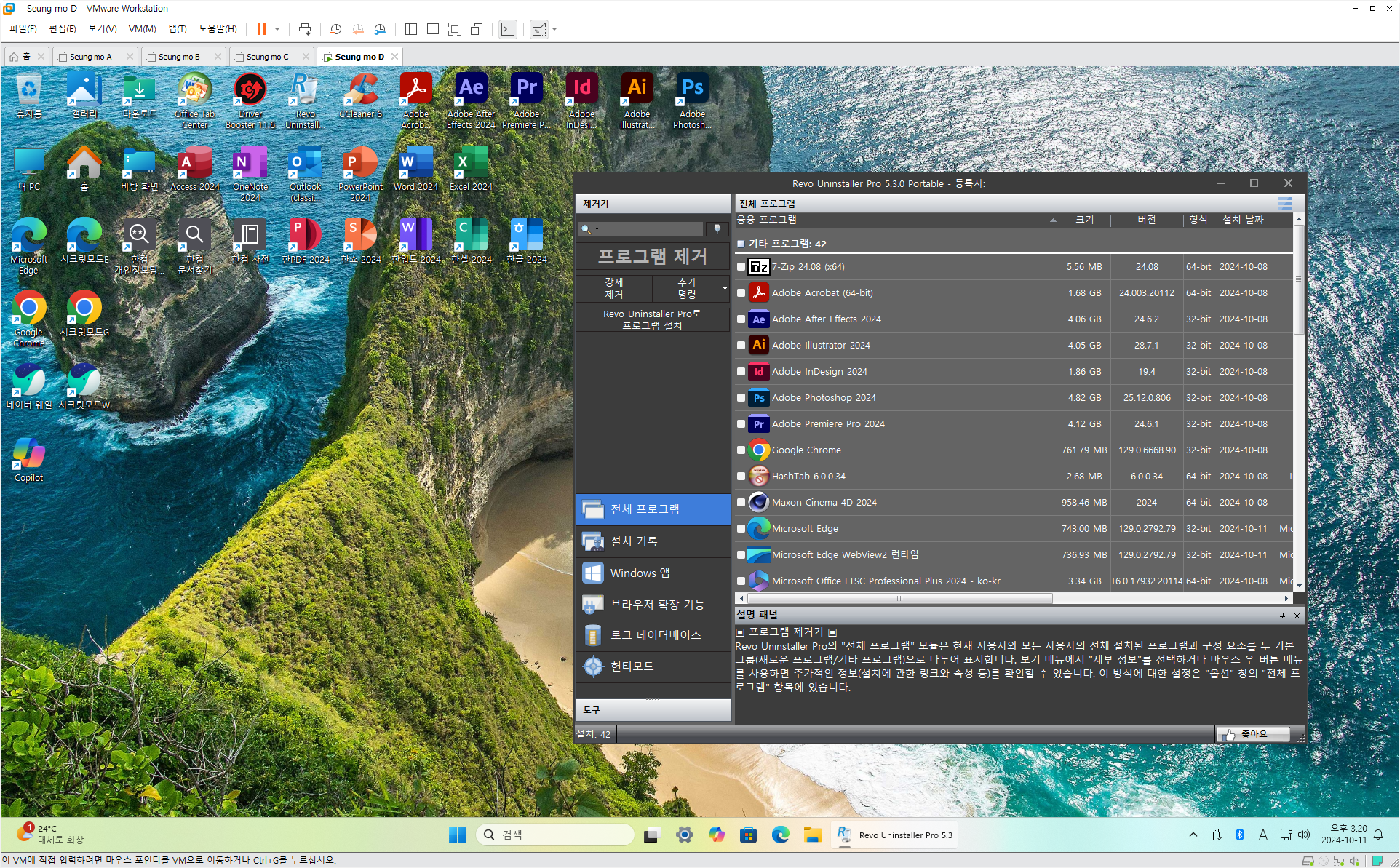Viewport: 1400px width, 868px height.
Task: Click the horizontal scrollbar of program list
Action: [899, 599]
